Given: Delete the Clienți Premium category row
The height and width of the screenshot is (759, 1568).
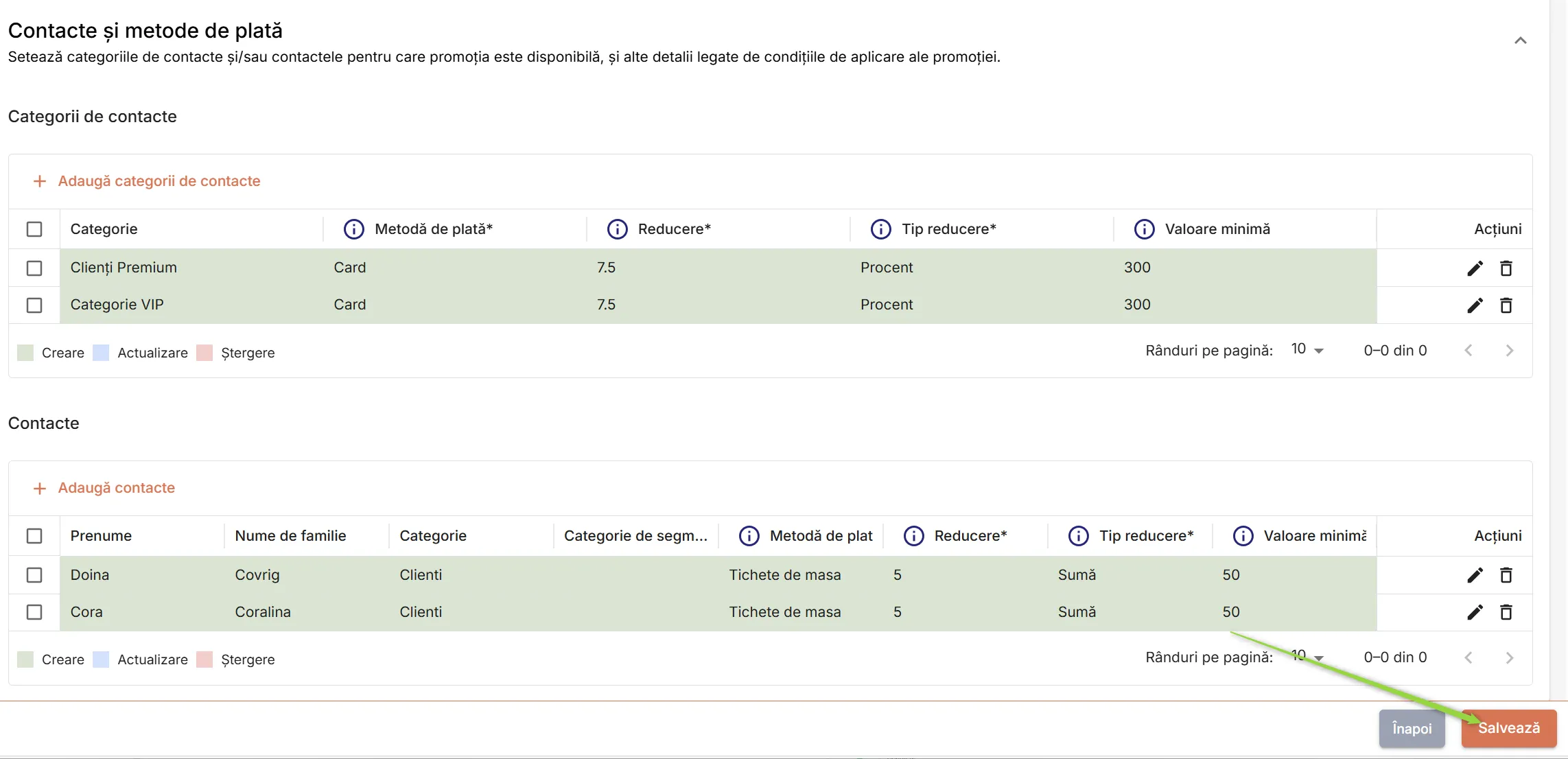Looking at the screenshot, I should pos(1506,268).
